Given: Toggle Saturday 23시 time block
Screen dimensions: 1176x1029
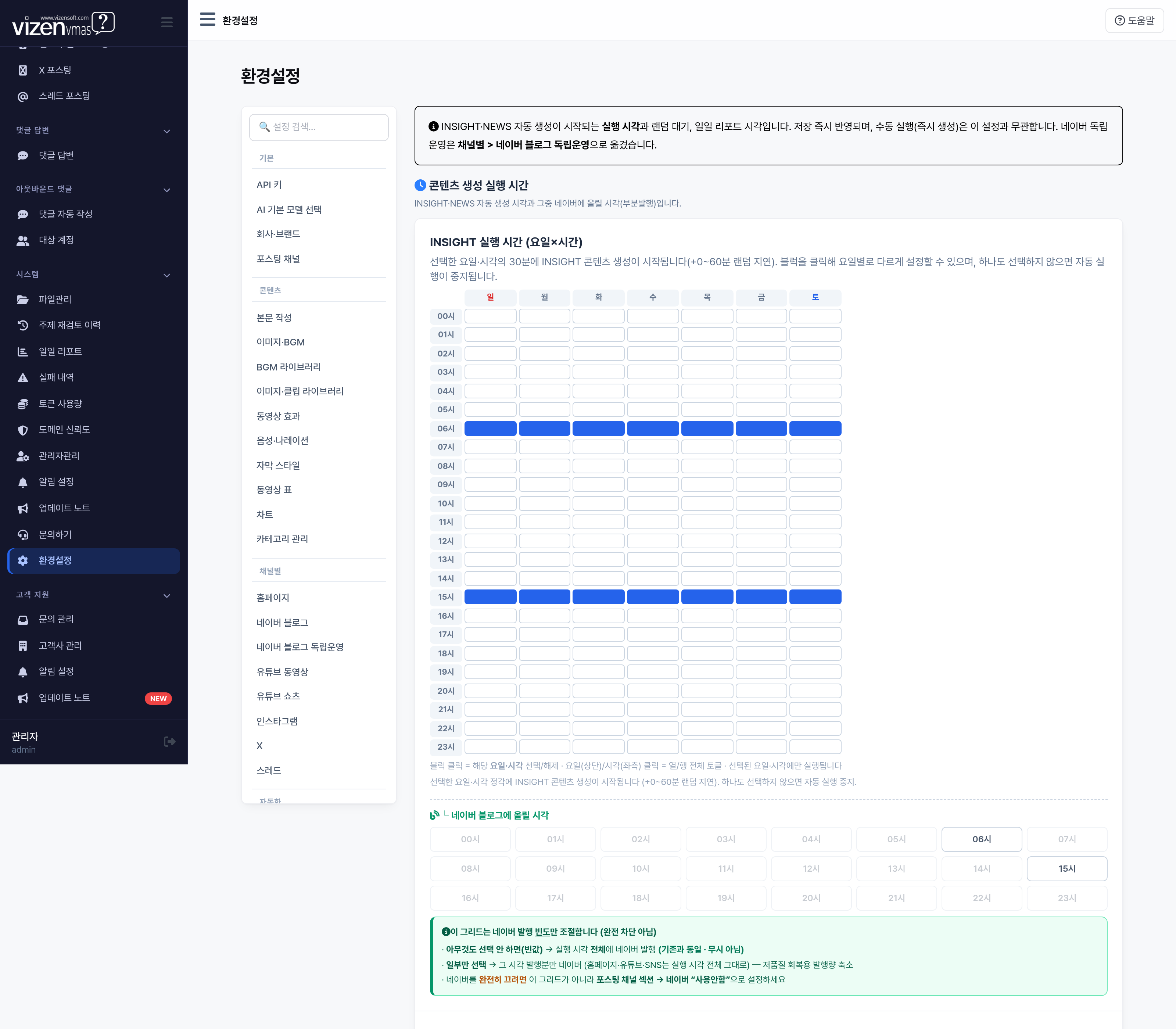Looking at the screenshot, I should [x=815, y=746].
